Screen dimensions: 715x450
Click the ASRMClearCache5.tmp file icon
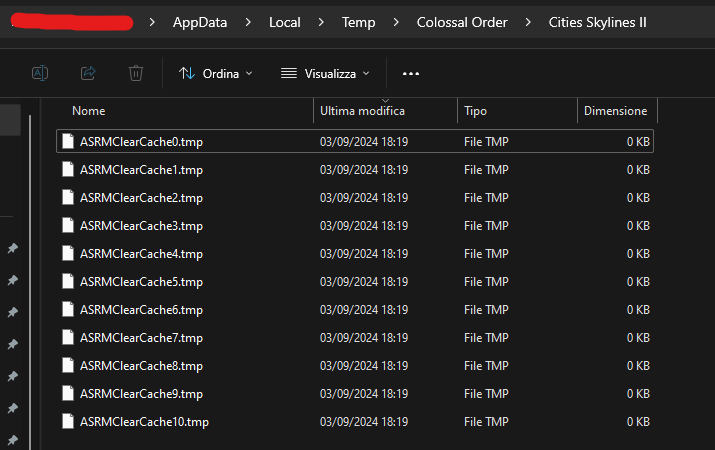(x=68, y=281)
